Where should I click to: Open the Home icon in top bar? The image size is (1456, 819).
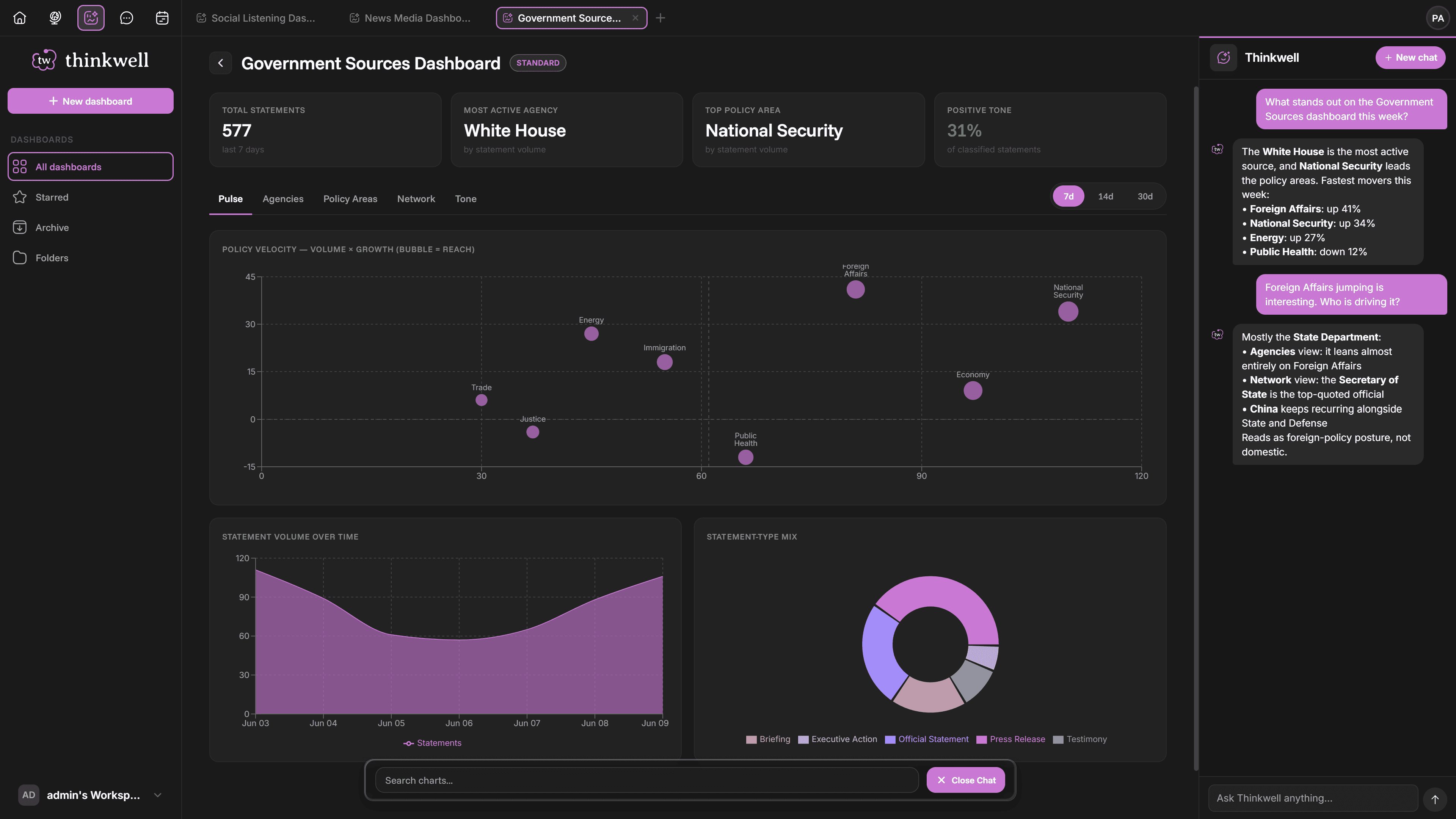pyautogui.click(x=20, y=18)
